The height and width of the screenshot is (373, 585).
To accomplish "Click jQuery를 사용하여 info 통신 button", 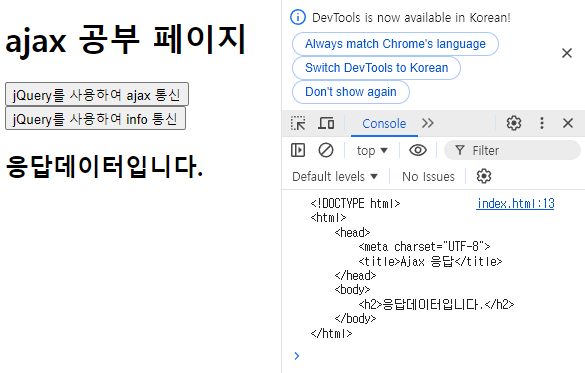I will tap(95, 119).
